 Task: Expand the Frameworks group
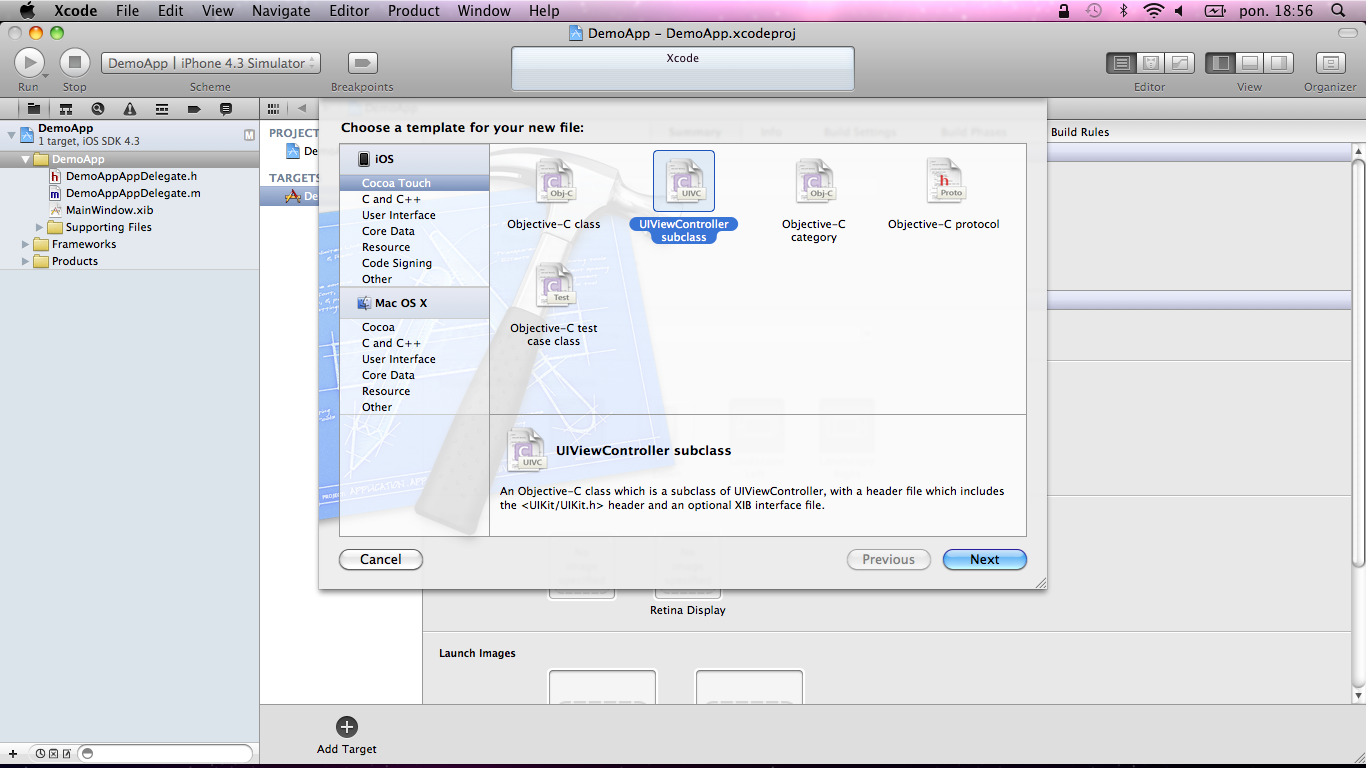point(26,244)
